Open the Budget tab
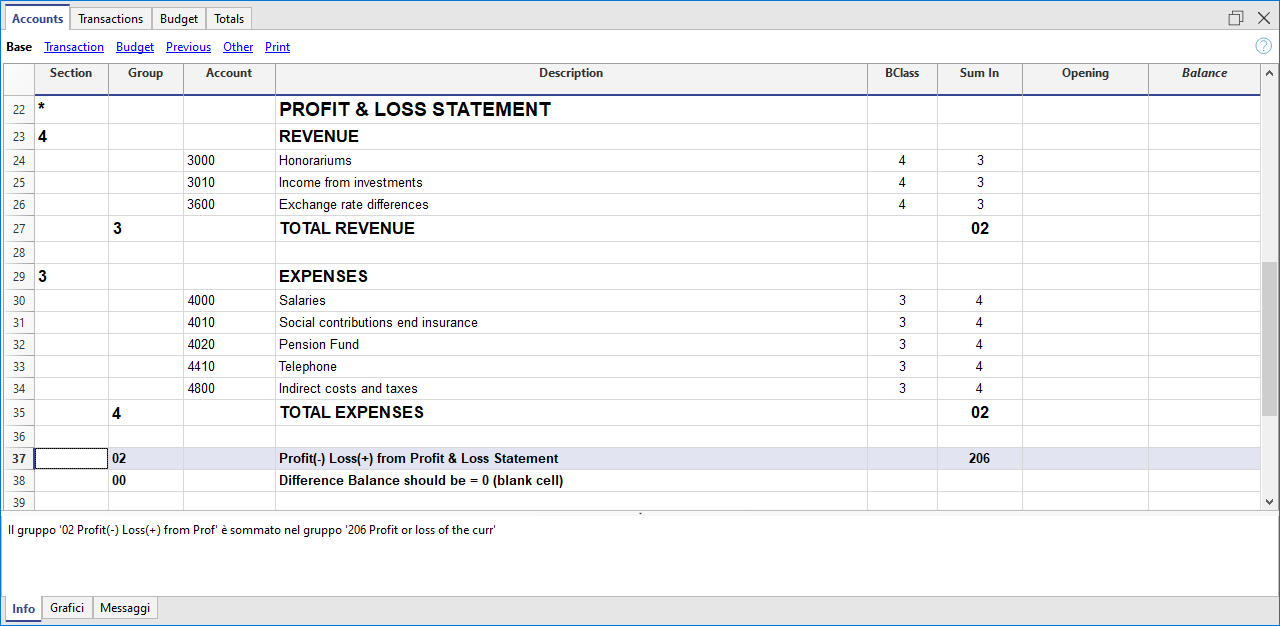 pyautogui.click(x=179, y=19)
